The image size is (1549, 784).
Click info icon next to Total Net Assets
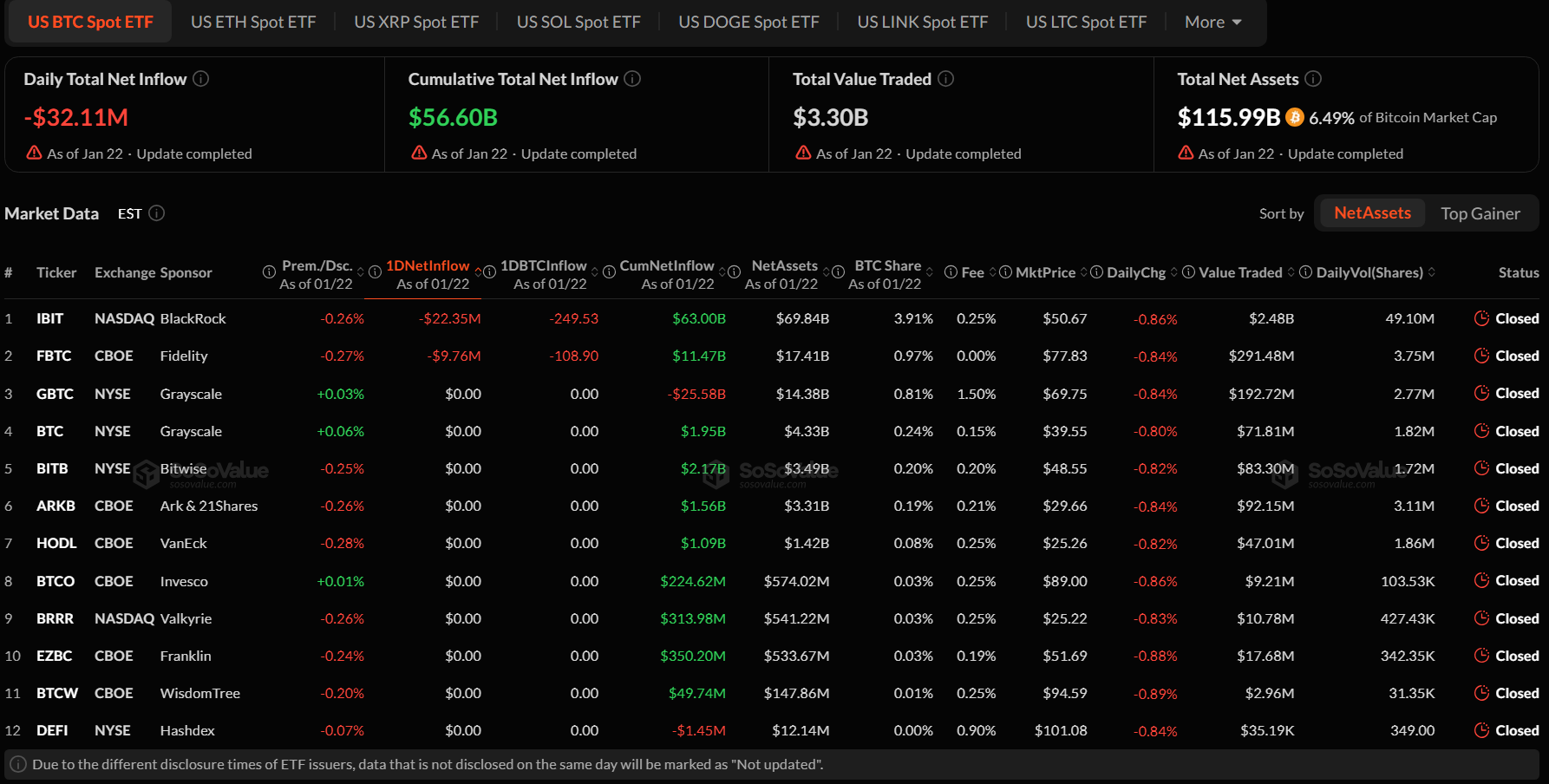[x=1313, y=79]
